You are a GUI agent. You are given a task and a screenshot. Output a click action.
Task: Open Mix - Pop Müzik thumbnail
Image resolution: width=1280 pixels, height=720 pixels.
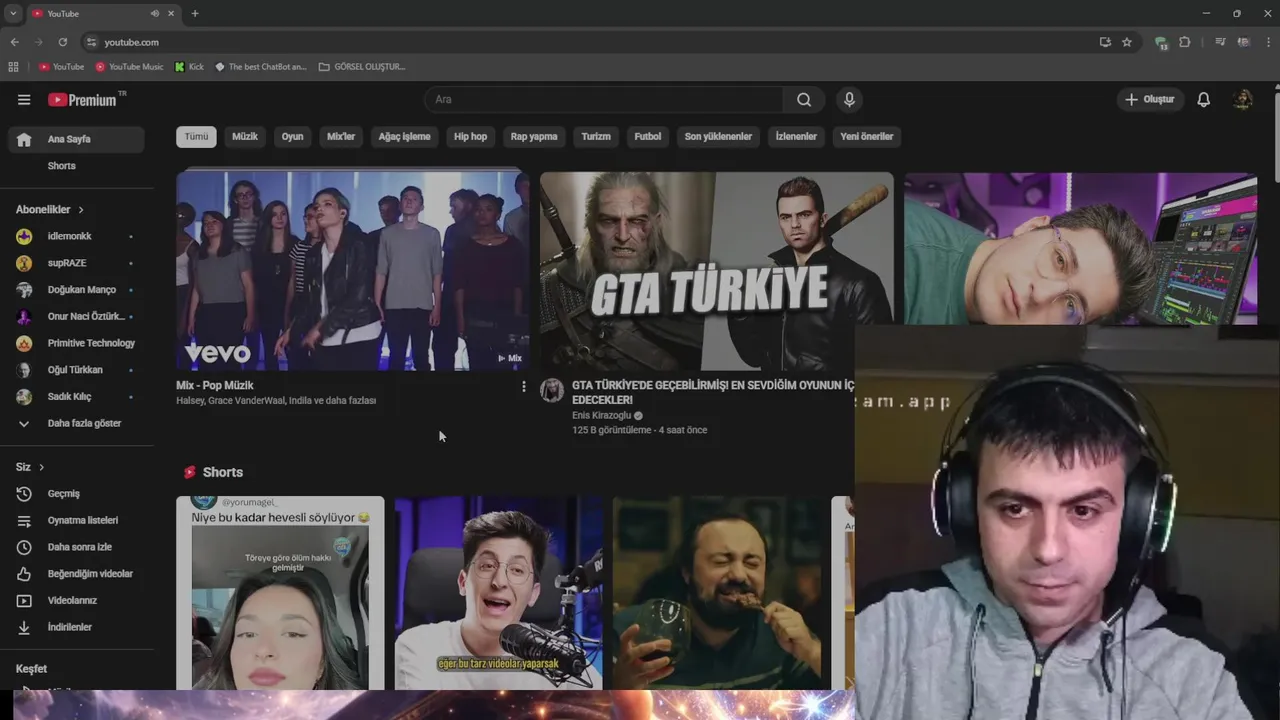[353, 270]
